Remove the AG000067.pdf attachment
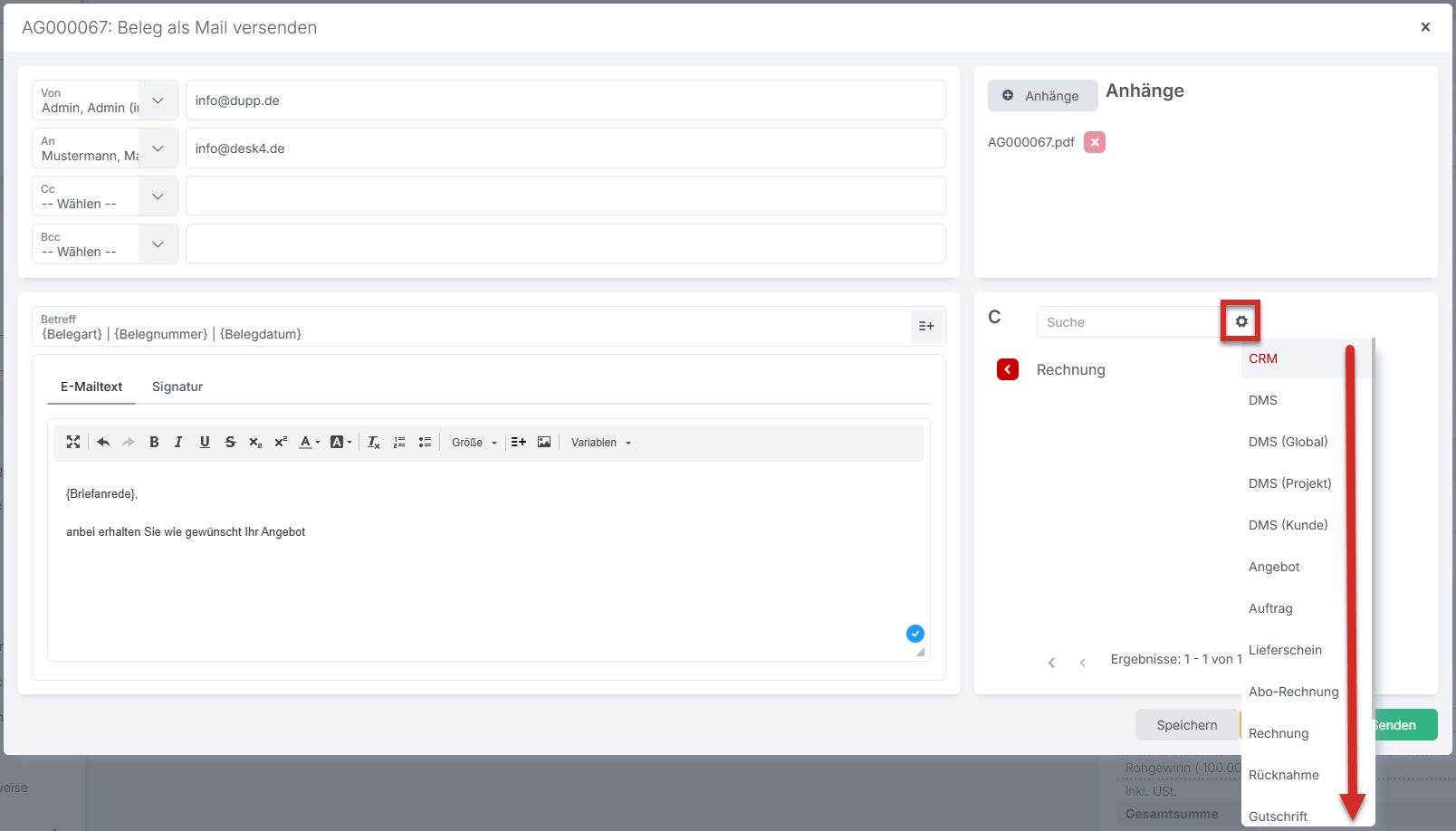 click(x=1095, y=142)
